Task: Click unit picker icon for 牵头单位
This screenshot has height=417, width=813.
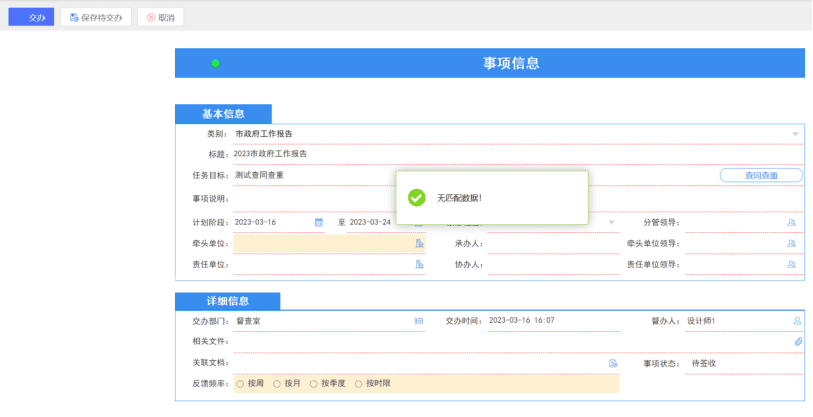Action: click(x=419, y=243)
